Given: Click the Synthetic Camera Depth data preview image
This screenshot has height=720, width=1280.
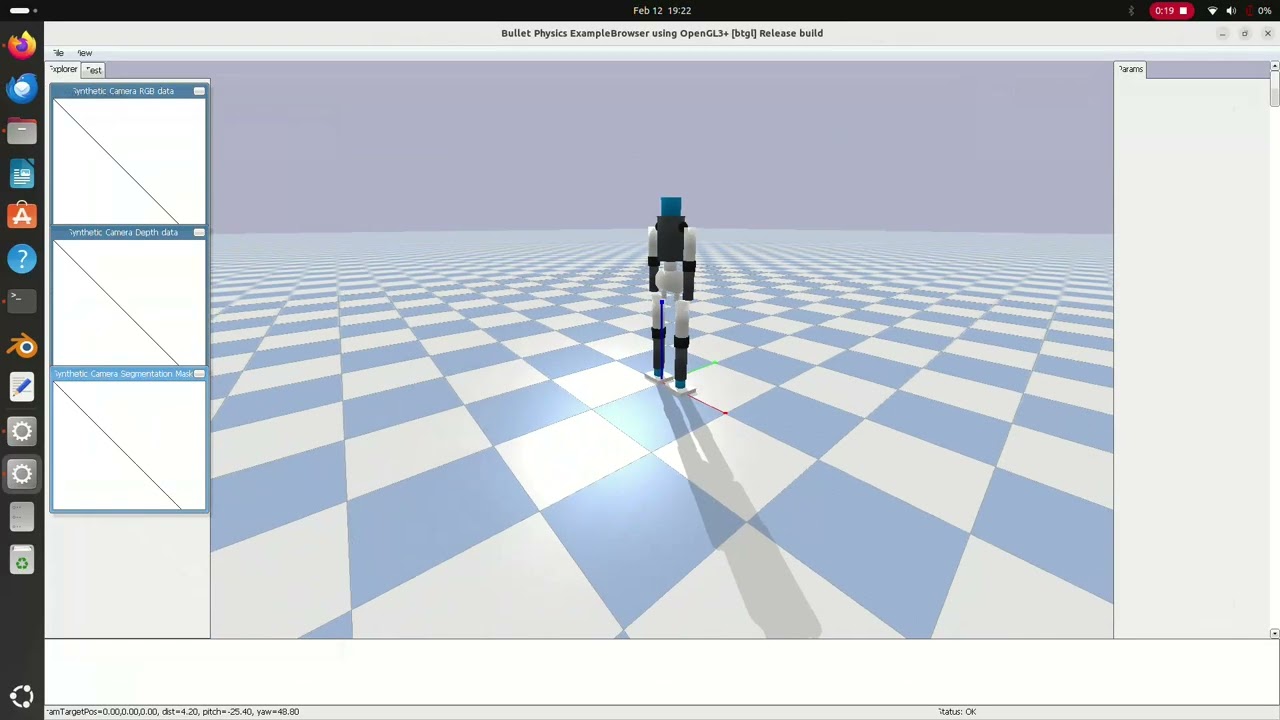Looking at the screenshot, I should pos(129,302).
